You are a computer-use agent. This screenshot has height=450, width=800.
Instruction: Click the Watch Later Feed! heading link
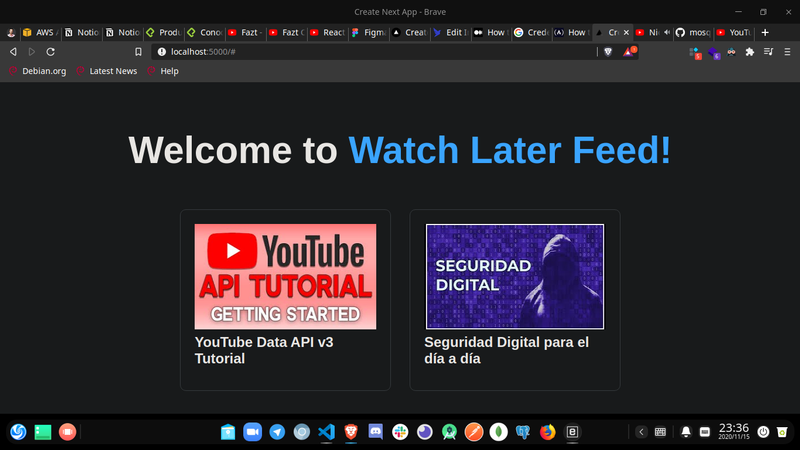coord(509,150)
